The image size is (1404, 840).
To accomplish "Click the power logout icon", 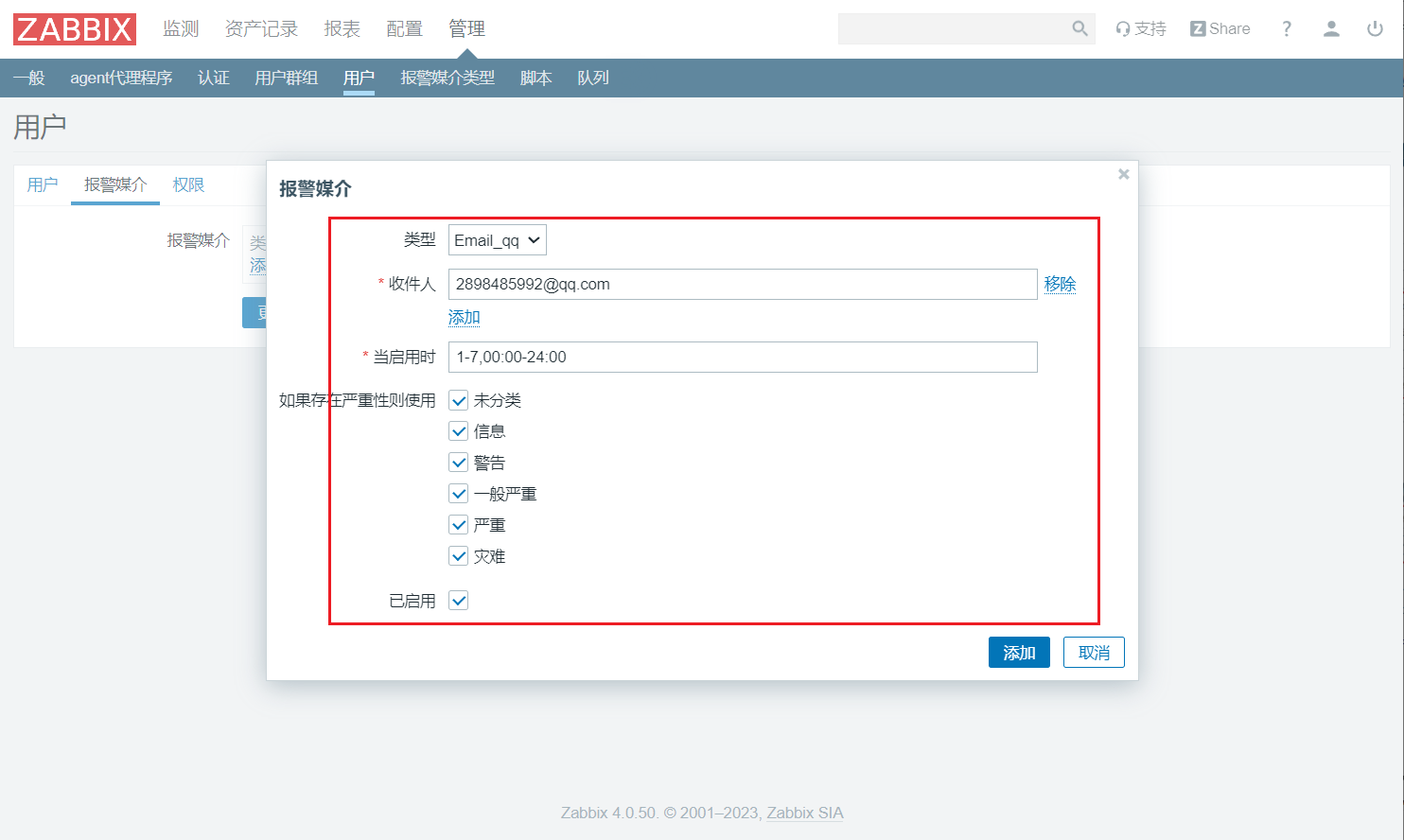I will [x=1375, y=28].
